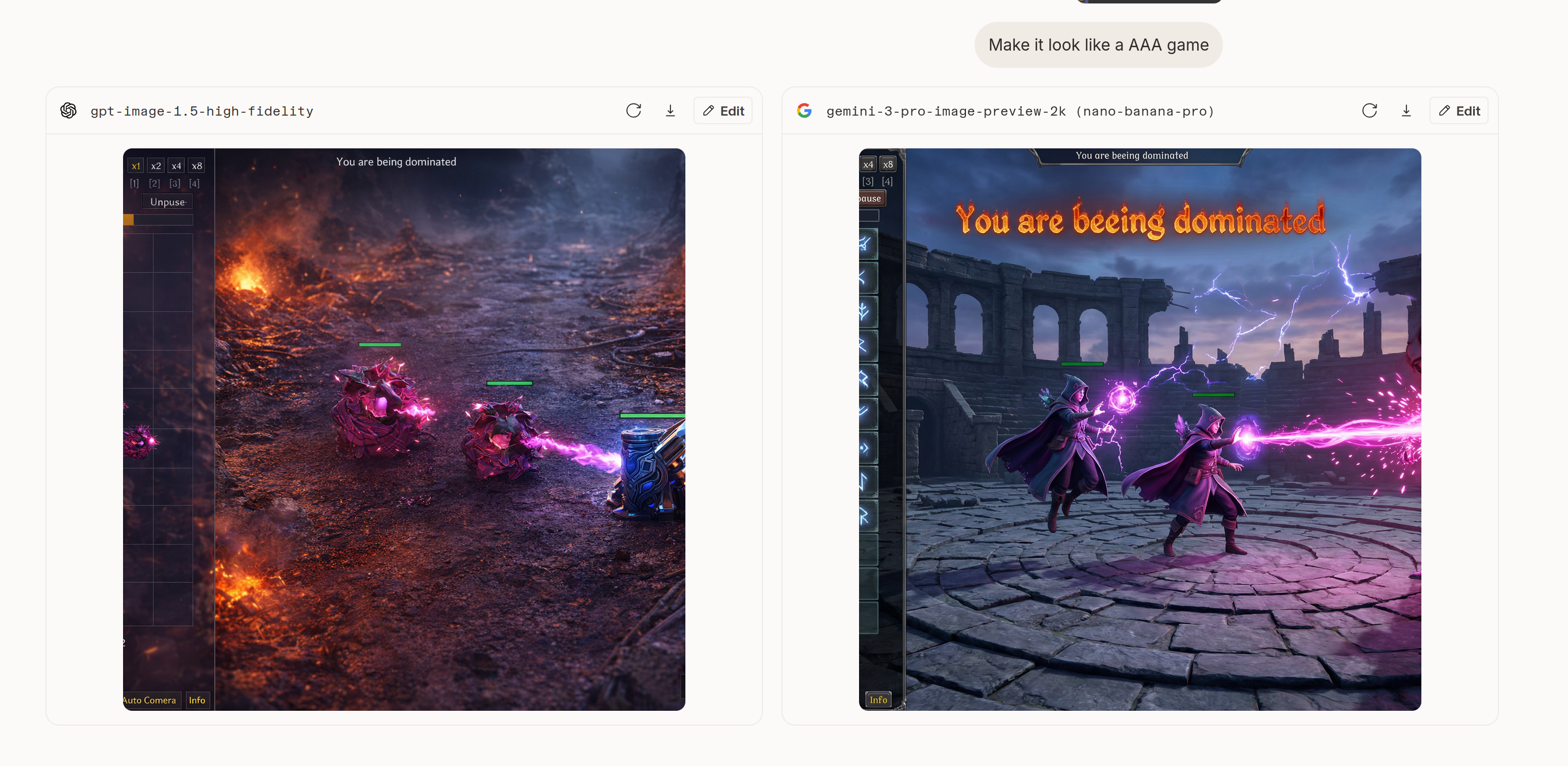
Task: Click the orange progress bar in left image
Action: click(x=129, y=220)
